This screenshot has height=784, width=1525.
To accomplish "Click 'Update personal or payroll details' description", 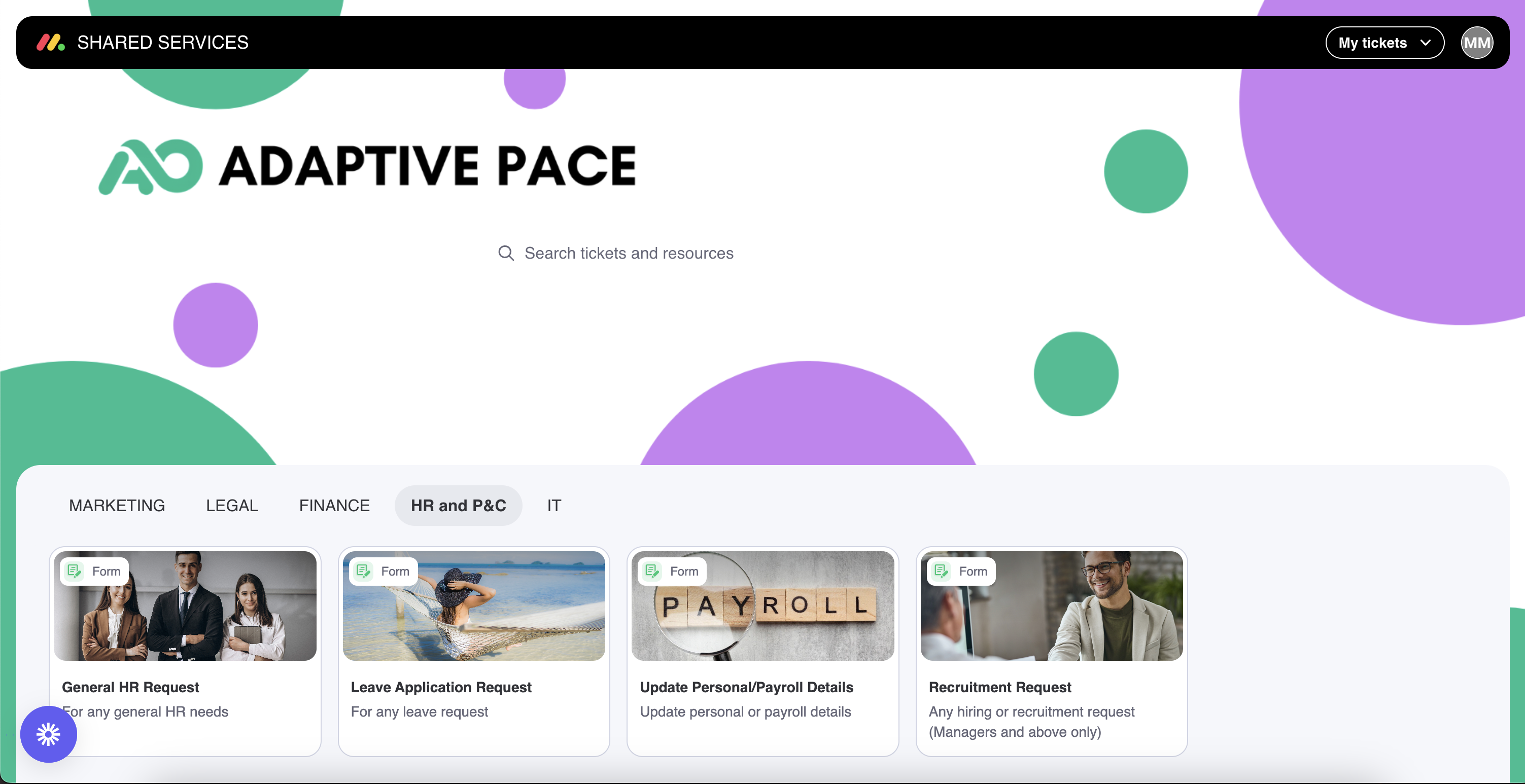I will [x=745, y=712].
